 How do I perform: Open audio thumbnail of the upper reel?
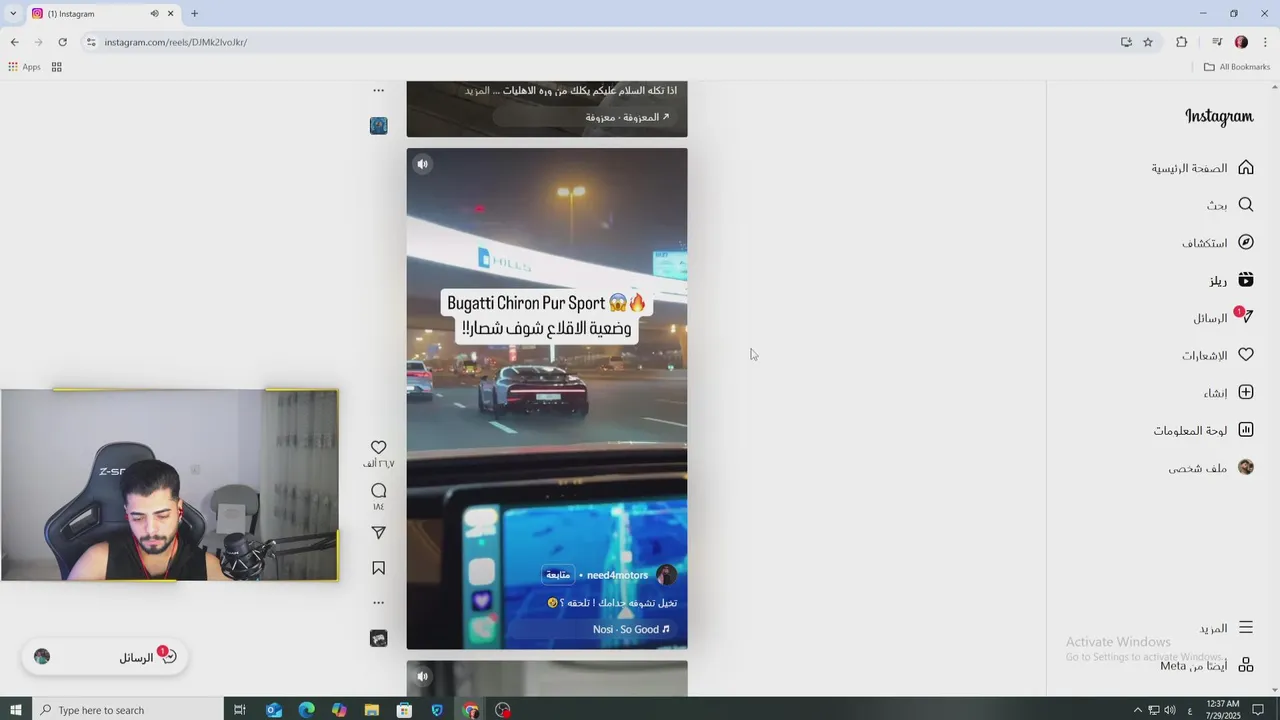pos(378,125)
